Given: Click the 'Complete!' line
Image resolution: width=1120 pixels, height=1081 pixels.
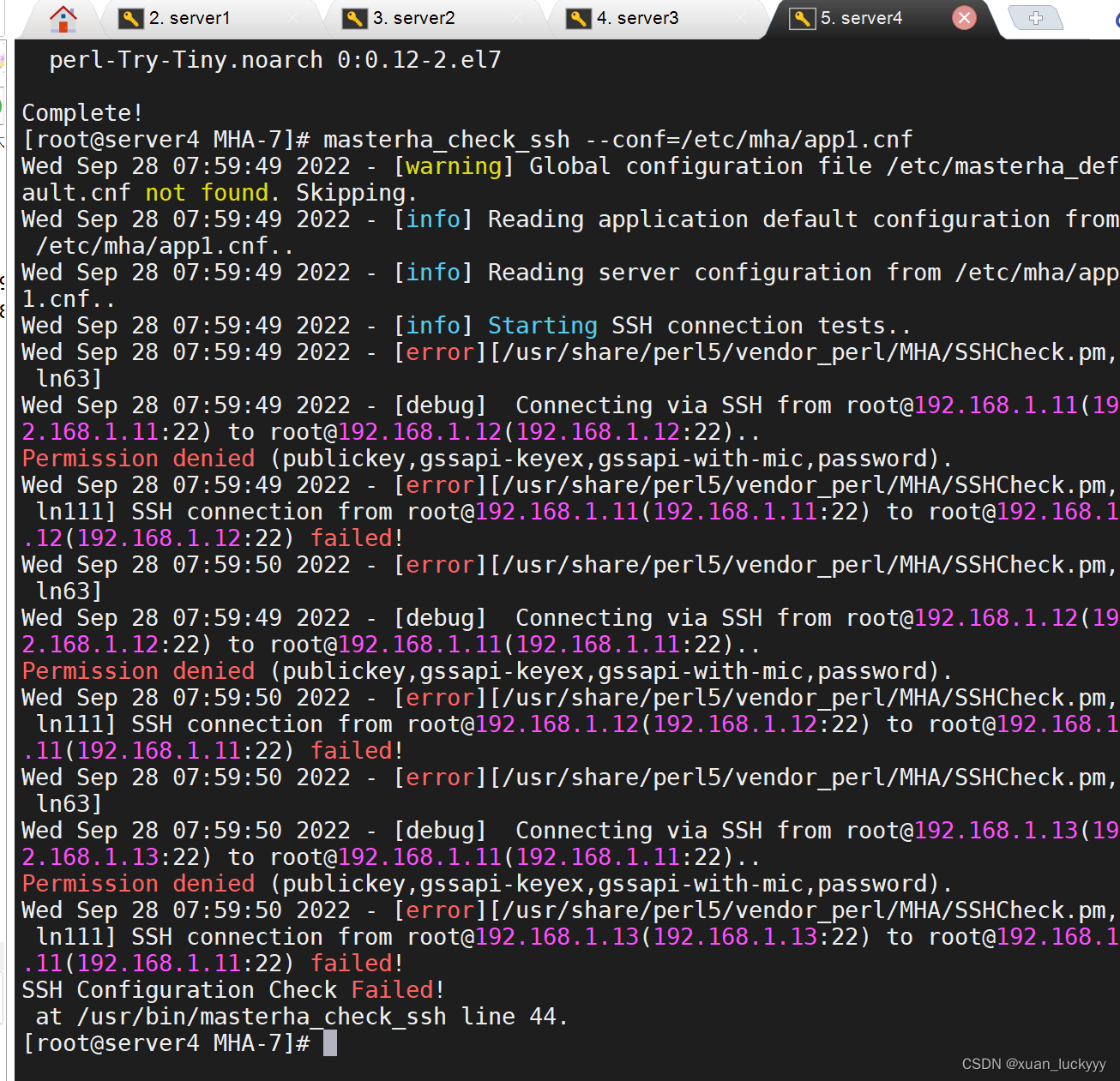Looking at the screenshot, I should pyautogui.click(x=83, y=113).
